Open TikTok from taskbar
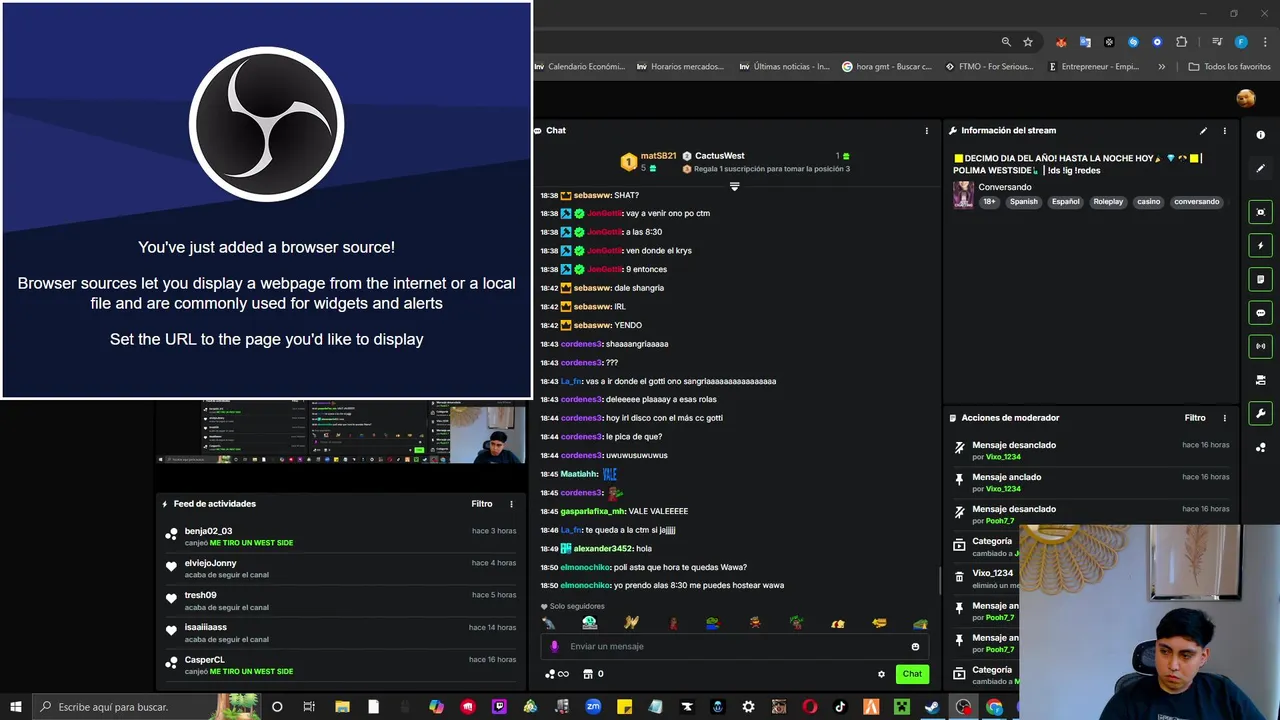Viewport: 1280px width, 720px height. pos(840,707)
